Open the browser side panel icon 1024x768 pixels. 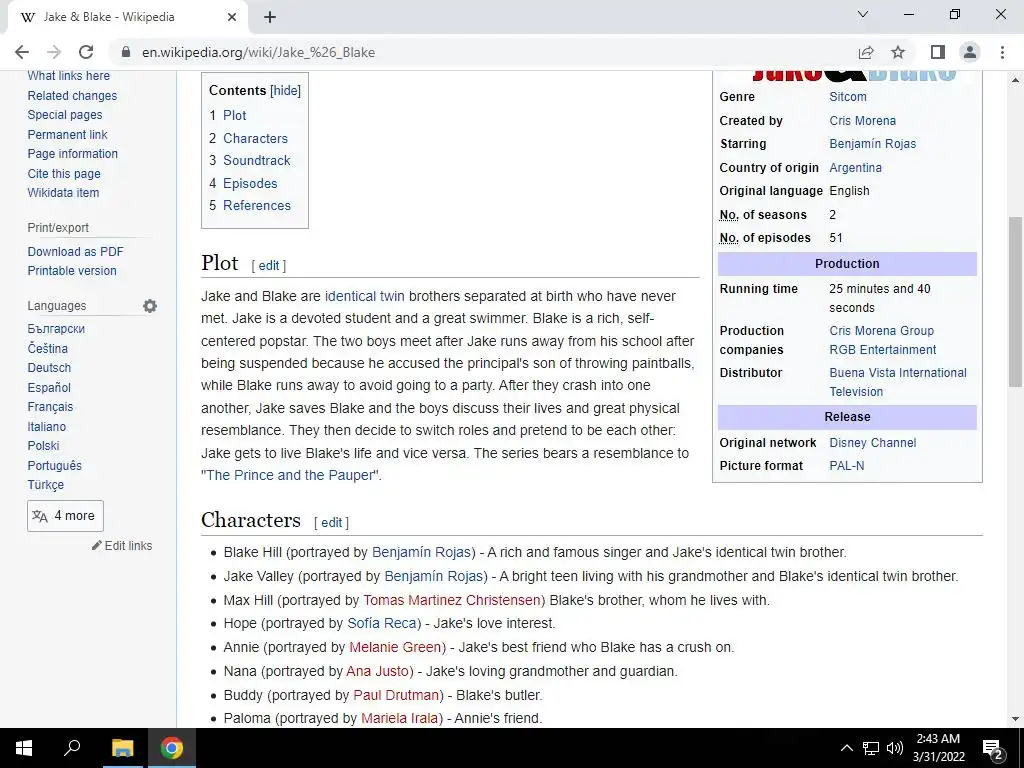[x=938, y=52]
